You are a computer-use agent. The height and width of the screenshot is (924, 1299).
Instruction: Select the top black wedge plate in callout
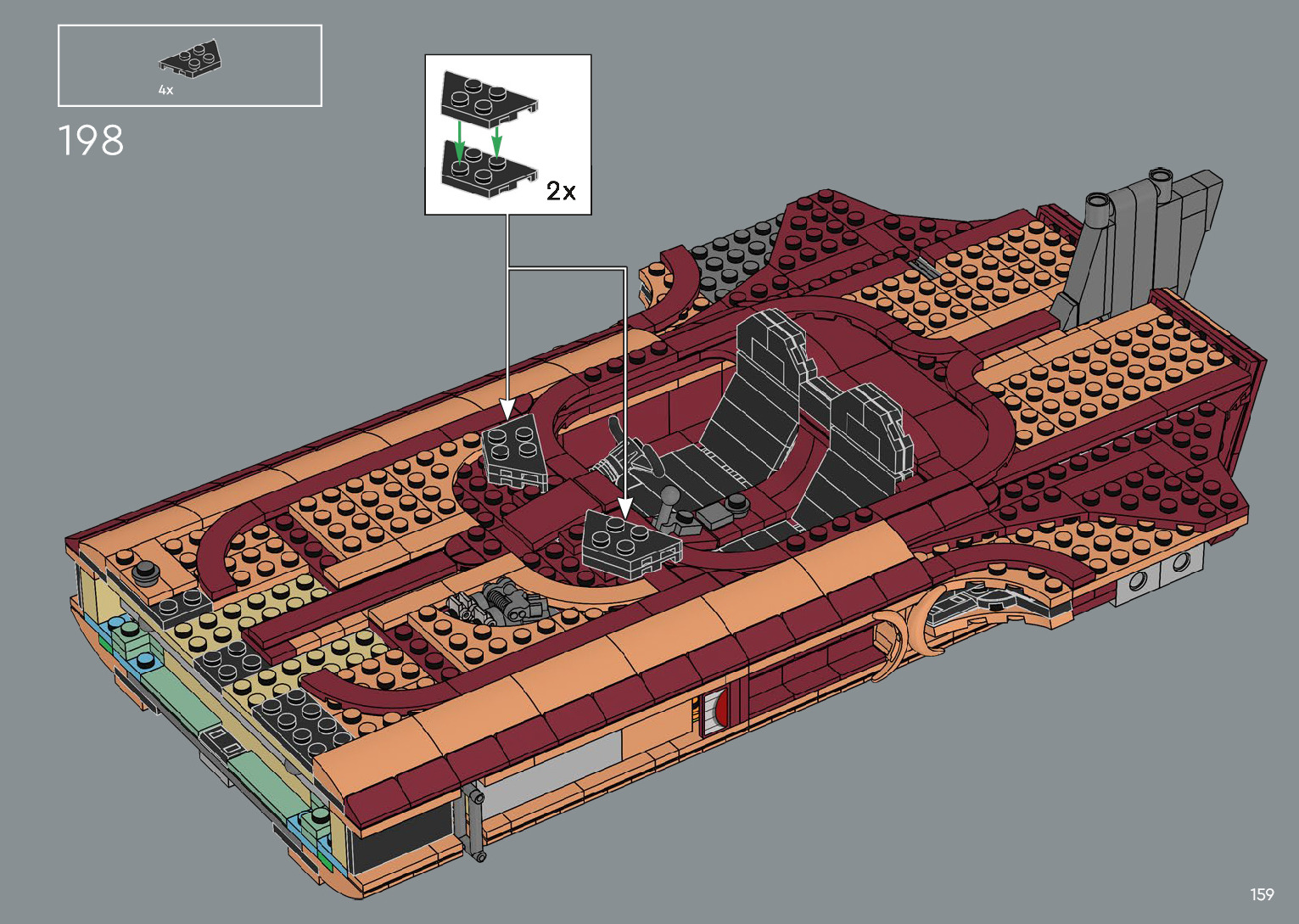[x=486, y=98]
